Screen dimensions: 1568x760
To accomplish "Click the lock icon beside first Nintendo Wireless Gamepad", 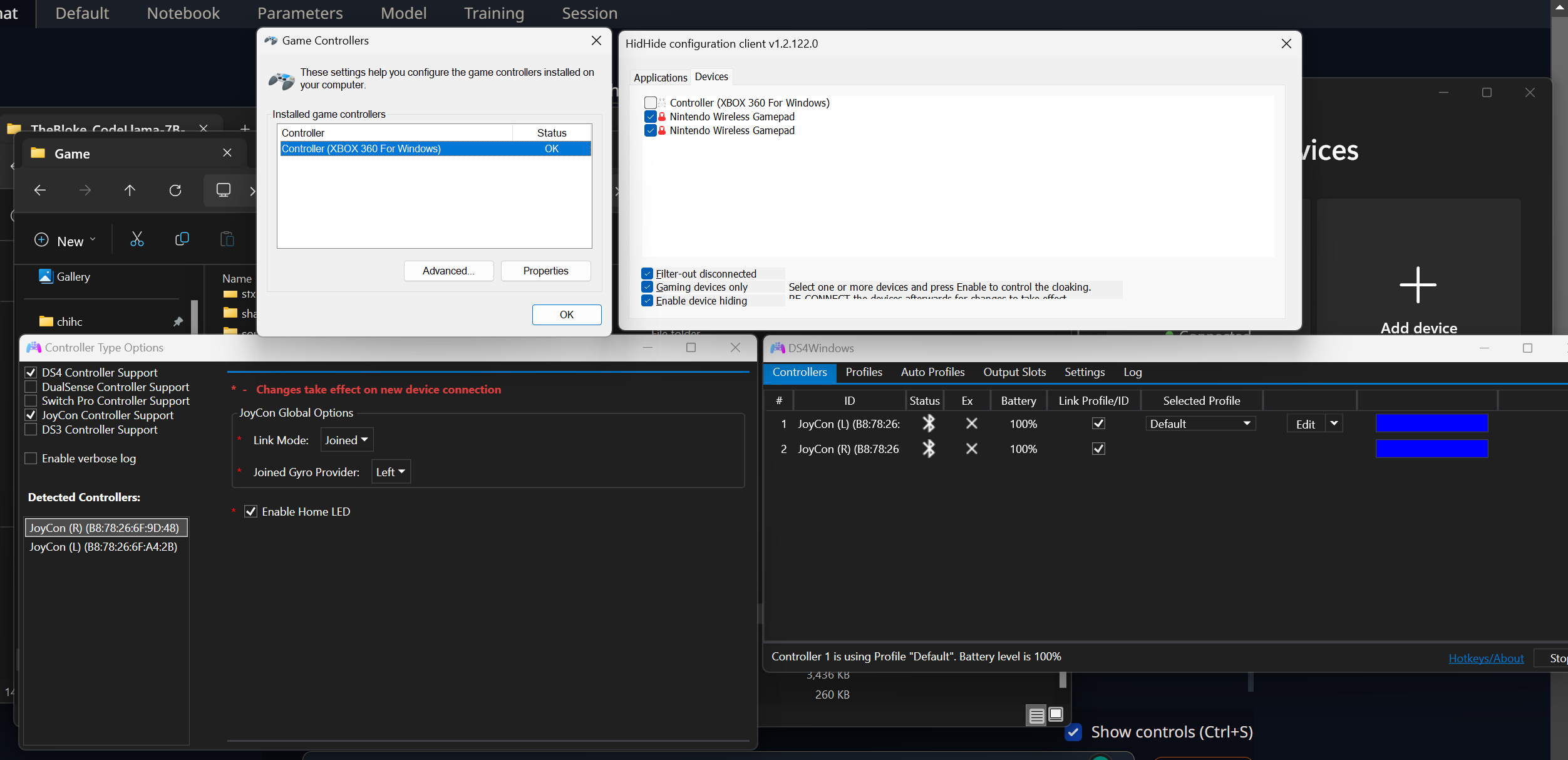I will coord(662,117).
